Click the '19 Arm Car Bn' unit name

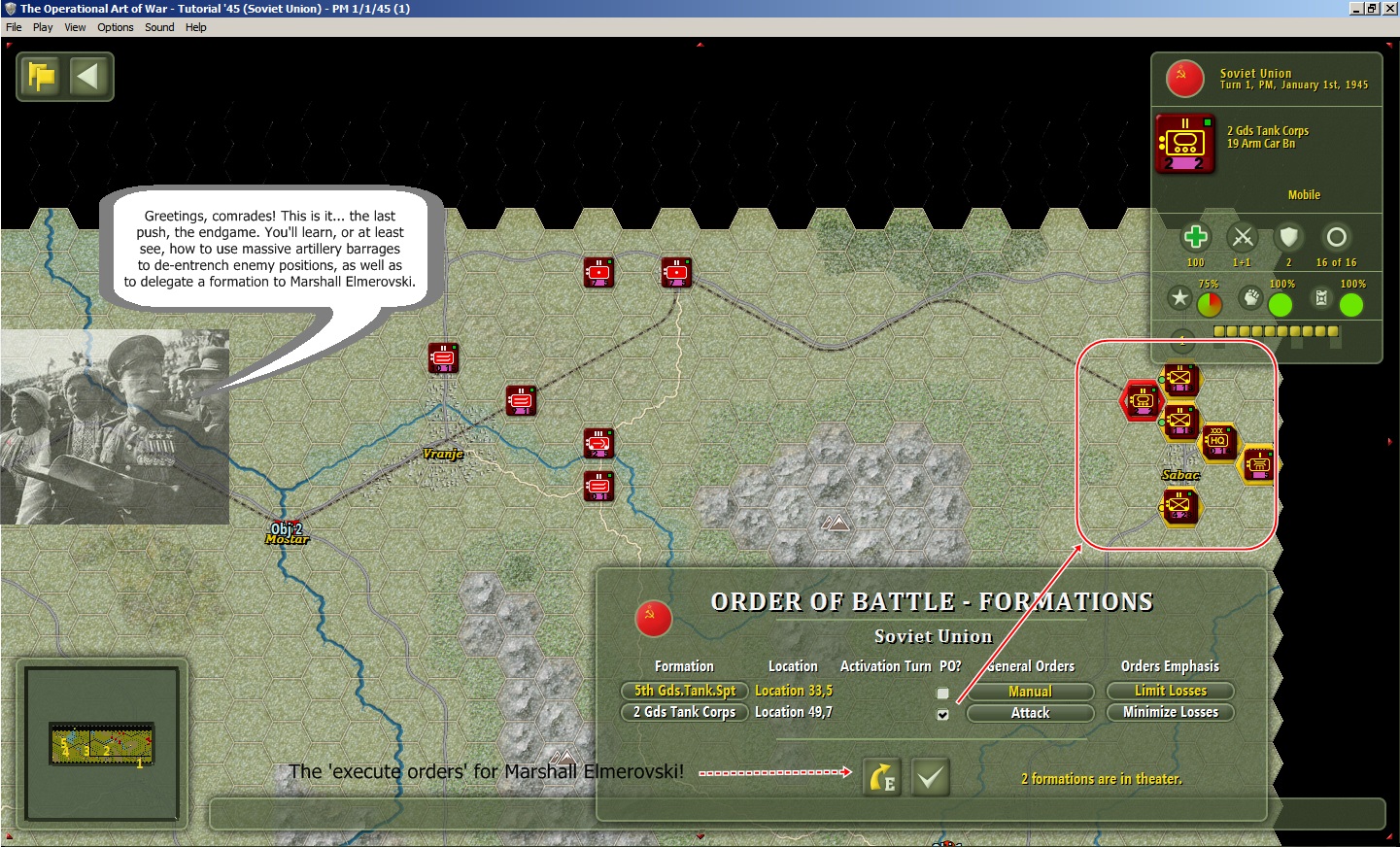click(x=1261, y=144)
